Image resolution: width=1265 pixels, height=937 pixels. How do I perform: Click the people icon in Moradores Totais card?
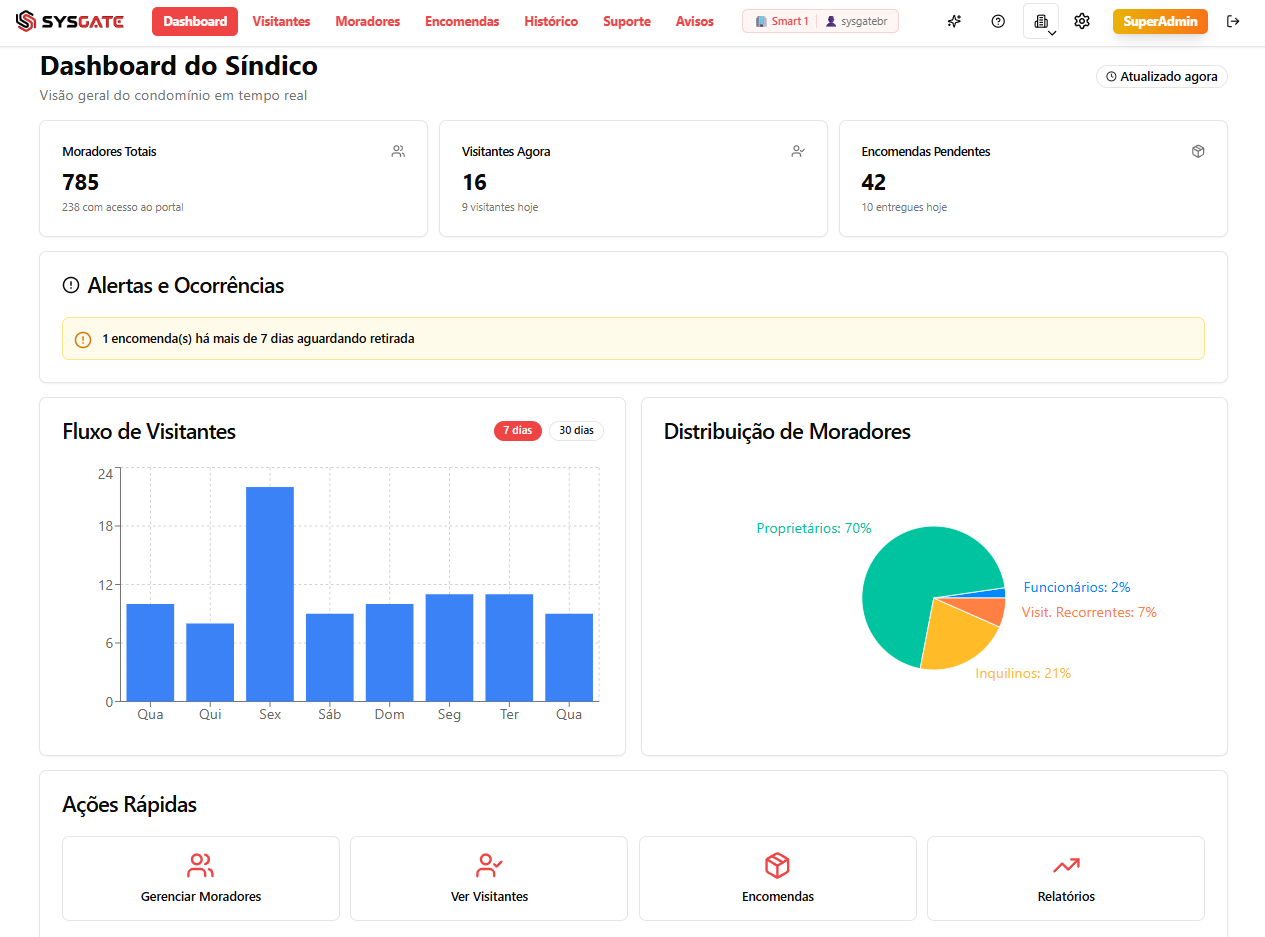(x=398, y=152)
